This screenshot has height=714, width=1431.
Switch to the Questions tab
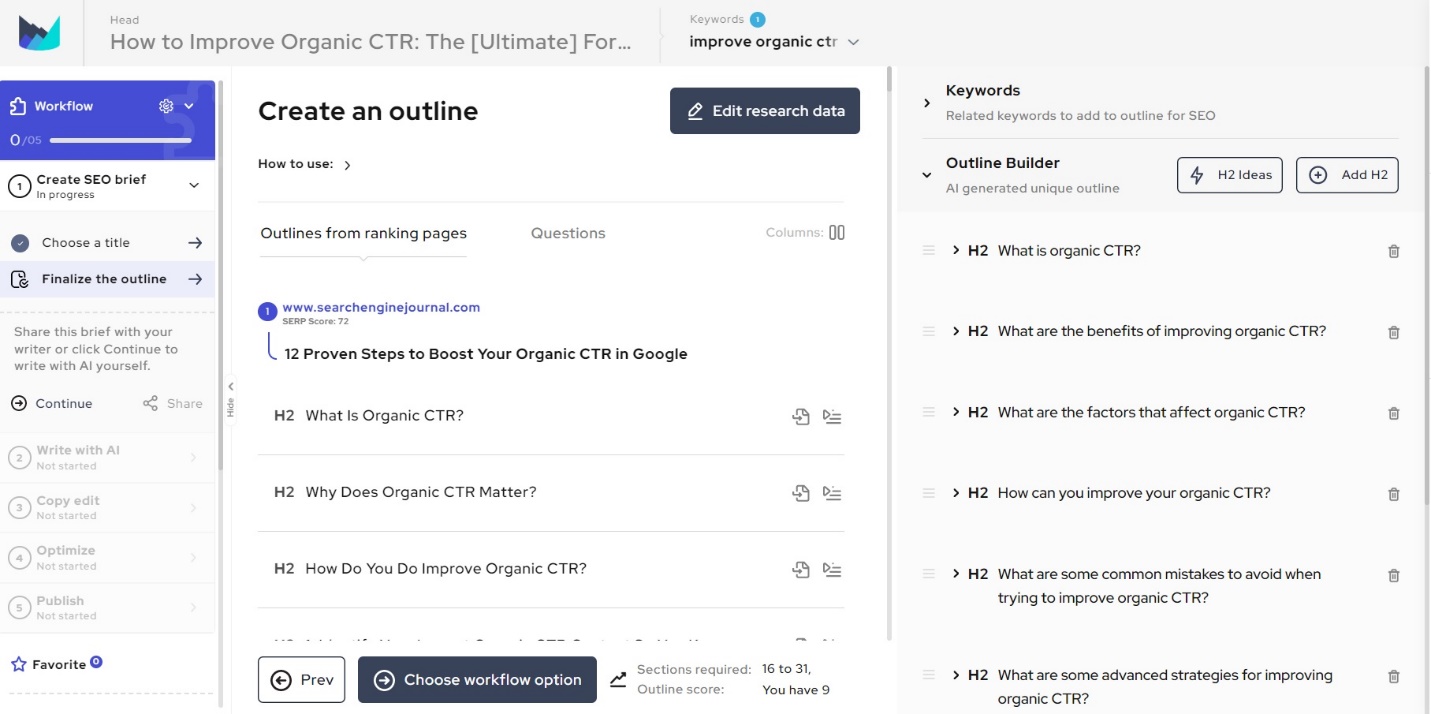coord(568,233)
